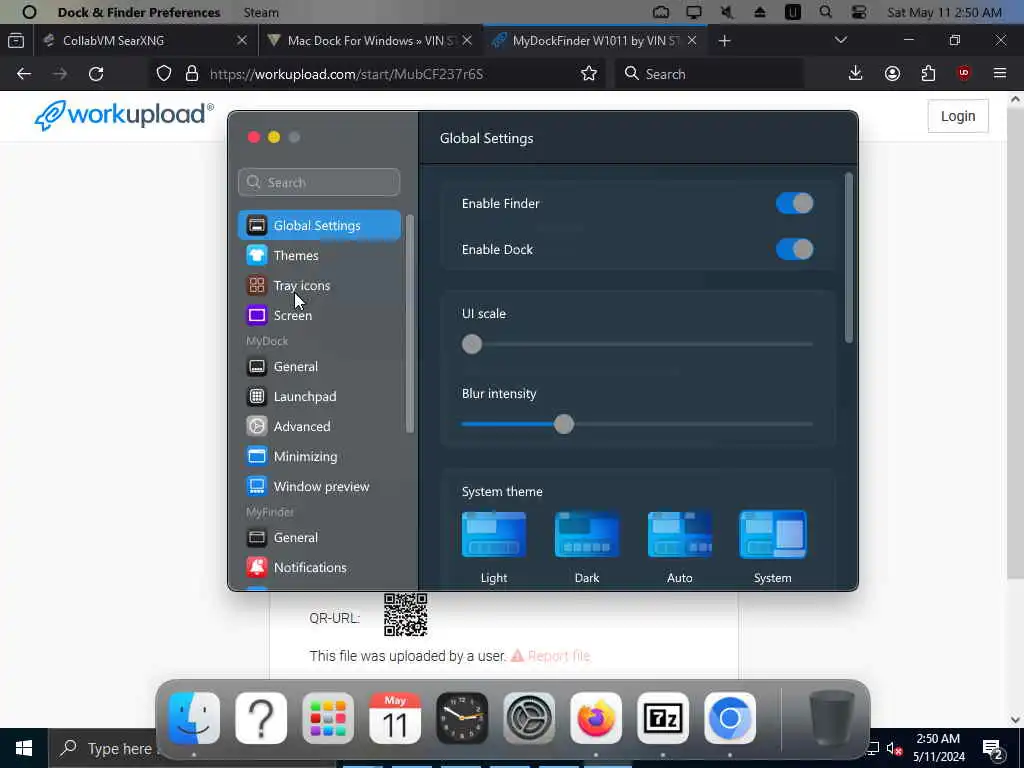Open General under MyDock
The image size is (1024, 768).
click(319, 366)
